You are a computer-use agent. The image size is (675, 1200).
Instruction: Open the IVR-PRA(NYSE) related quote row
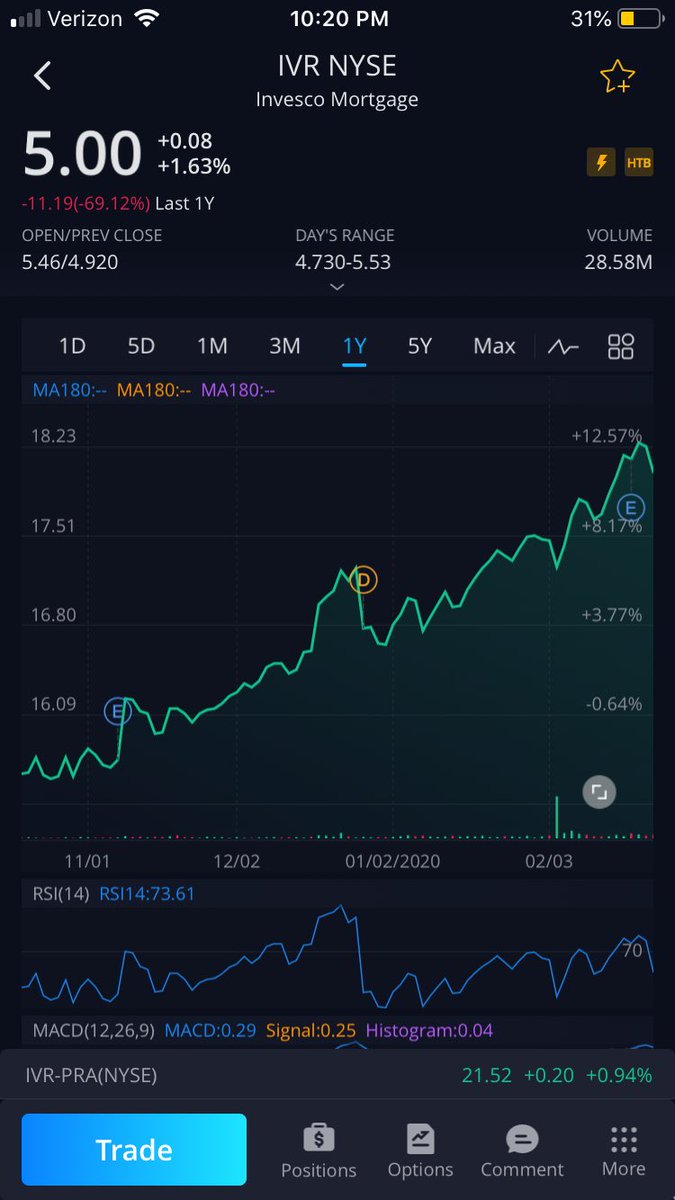(x=337, y=1076)
